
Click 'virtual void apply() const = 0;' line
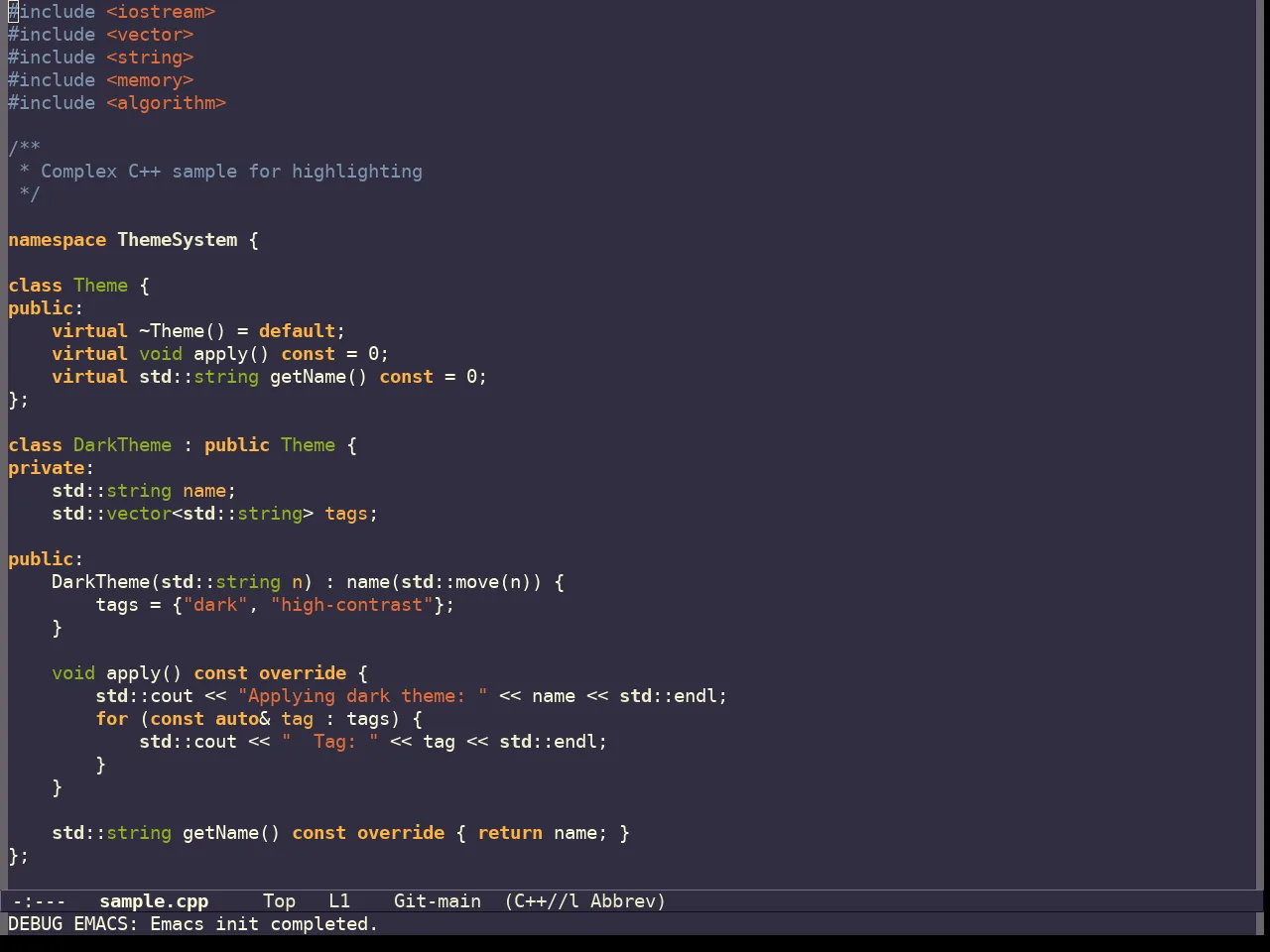(220, 354)
